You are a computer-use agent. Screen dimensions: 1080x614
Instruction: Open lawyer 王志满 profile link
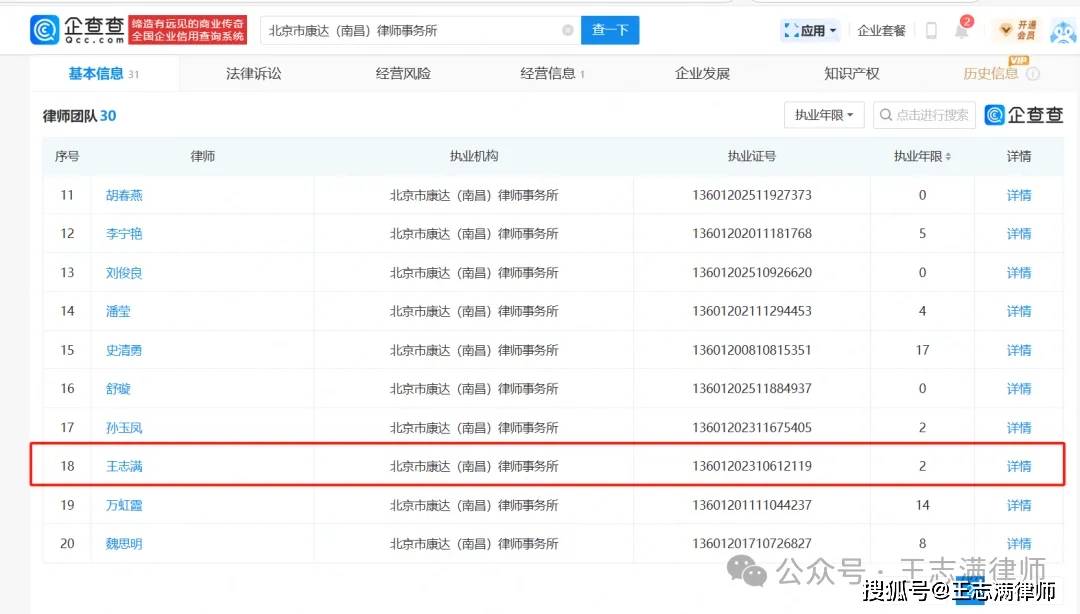pos(124,466)
